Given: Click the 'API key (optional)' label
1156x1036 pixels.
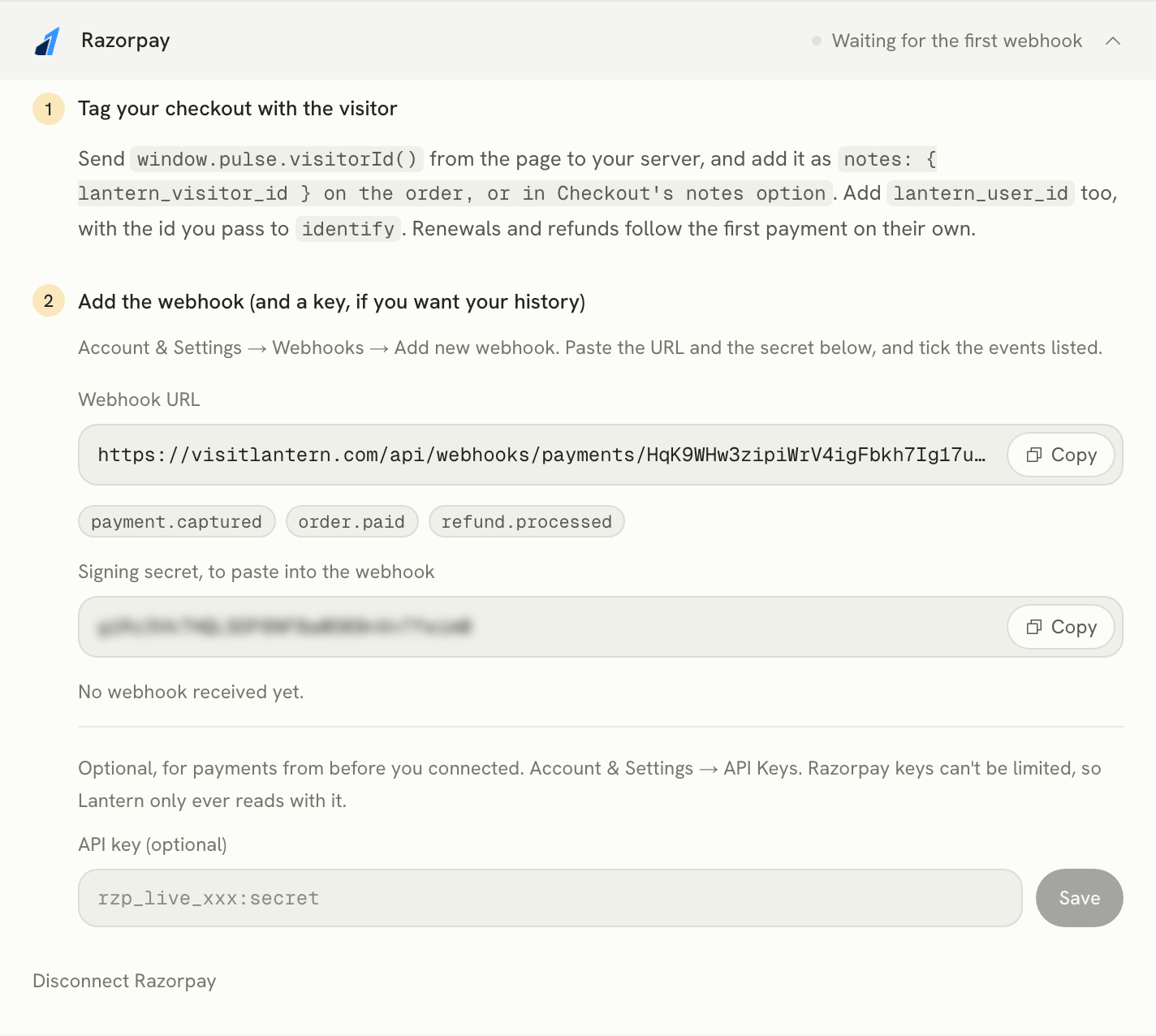Looking at the screenshot, I should (x=153, y=844).
